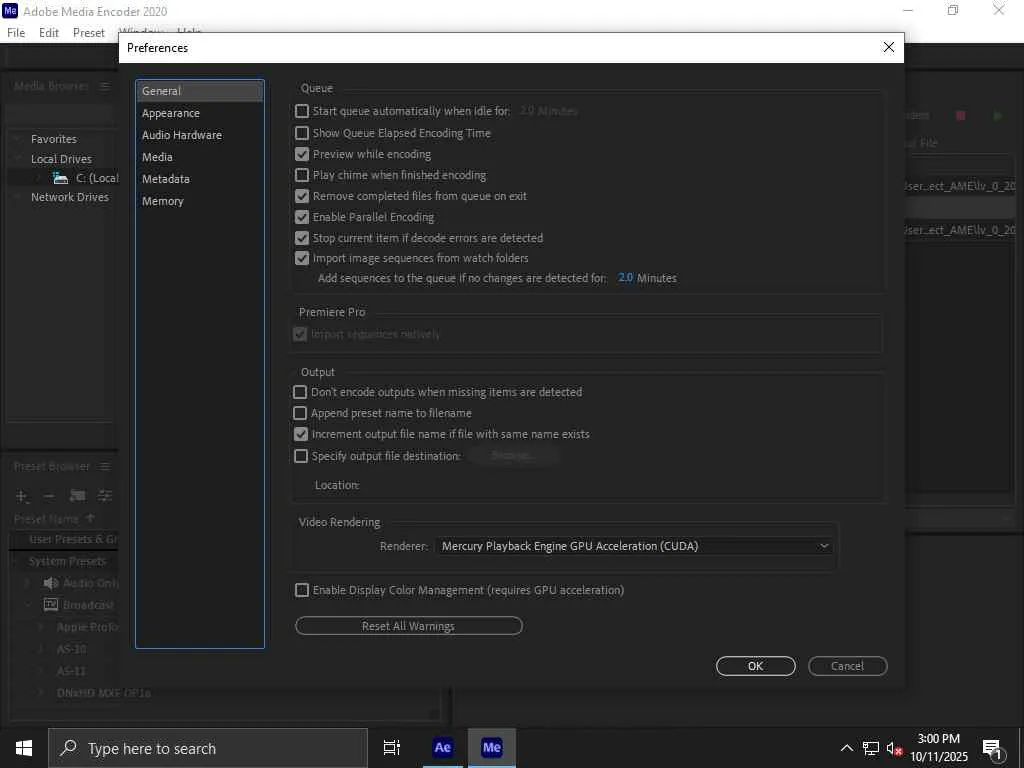The width and height of the screenshot is (1024, 768).
Task: Select the Memory preferences category
Action: tap(200, 201)
